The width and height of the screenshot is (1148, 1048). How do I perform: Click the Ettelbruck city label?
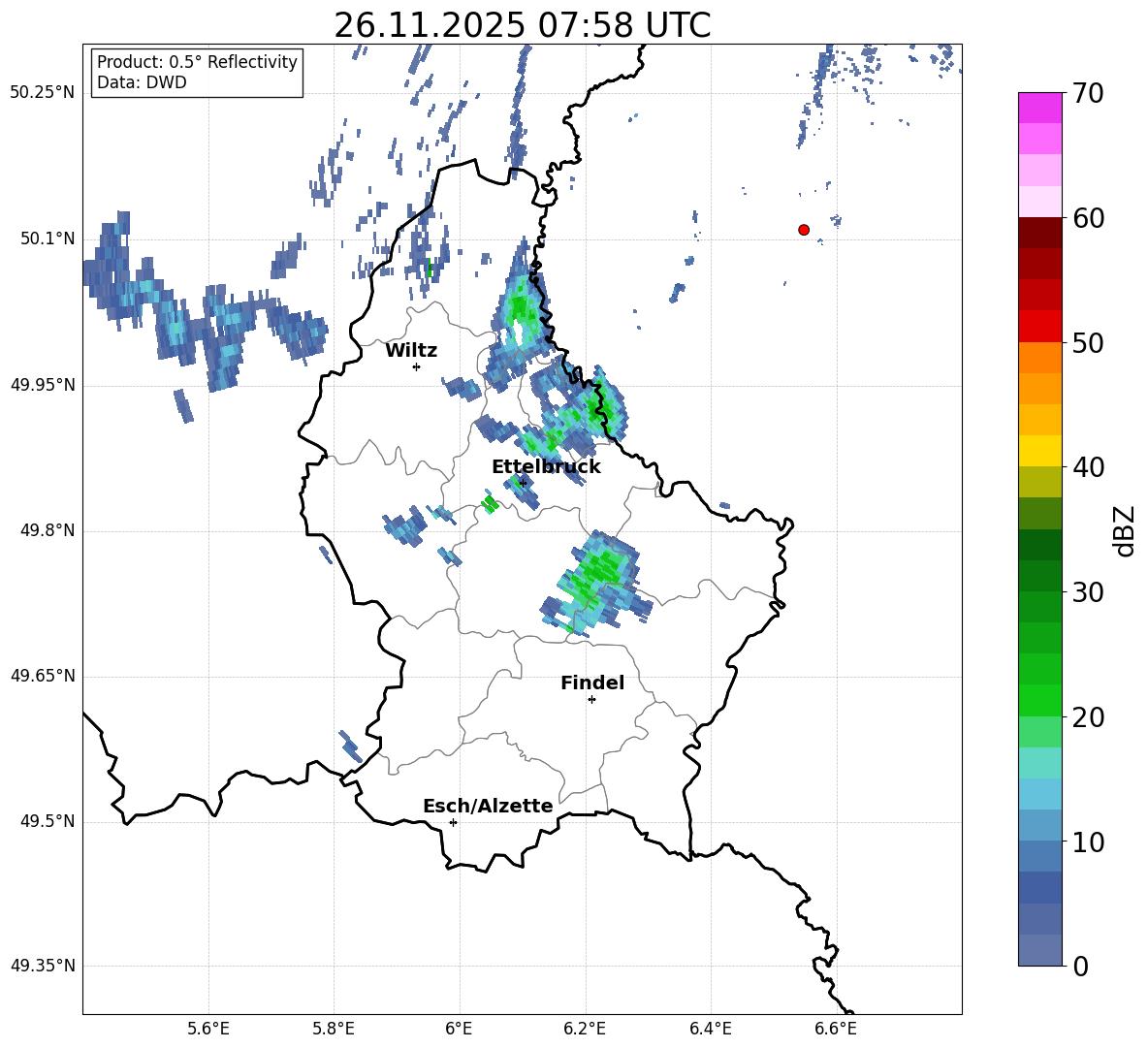546,467
